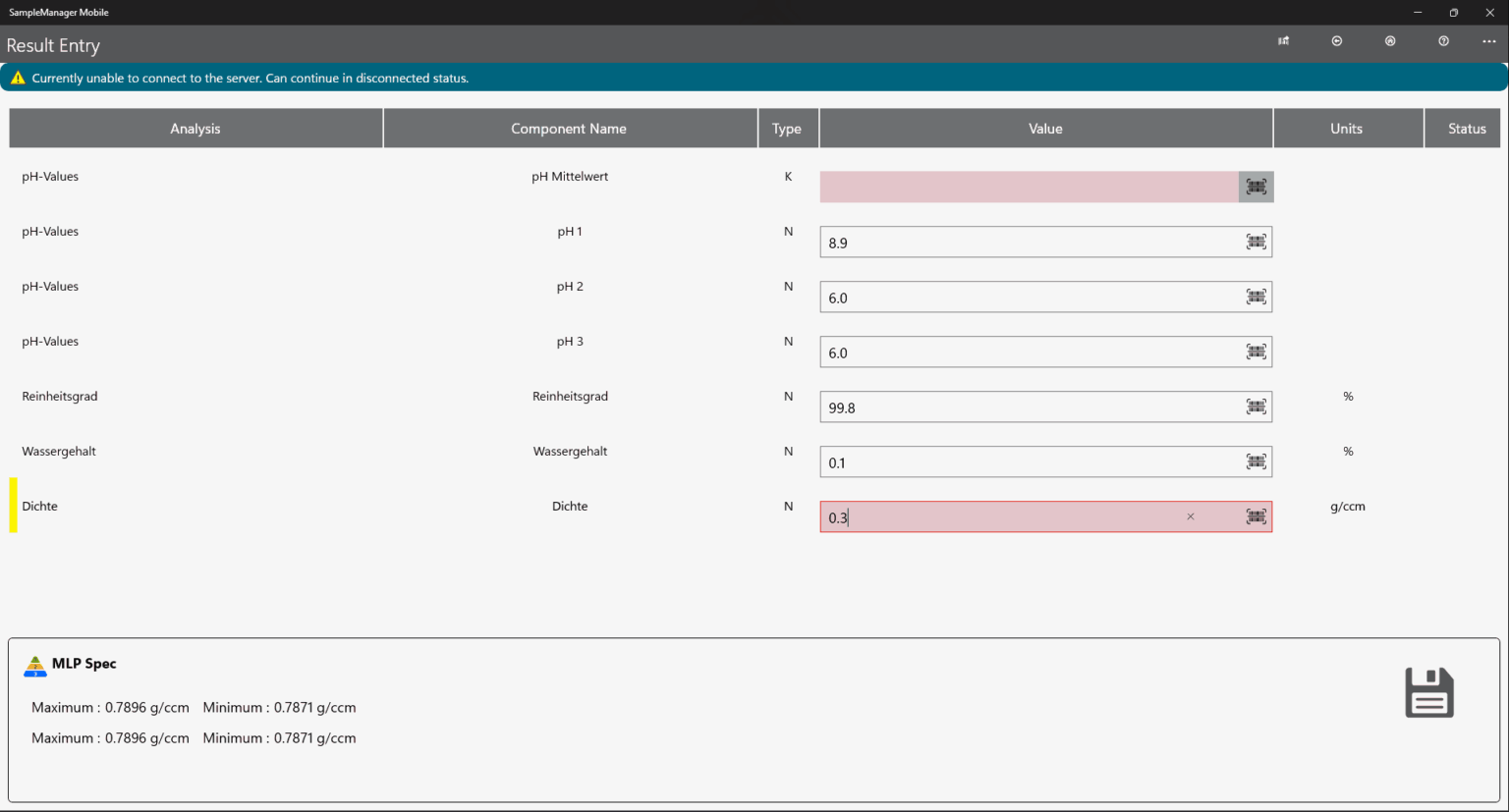Open barcode scanner for Reinheitsgrad

coord(1256,406)
